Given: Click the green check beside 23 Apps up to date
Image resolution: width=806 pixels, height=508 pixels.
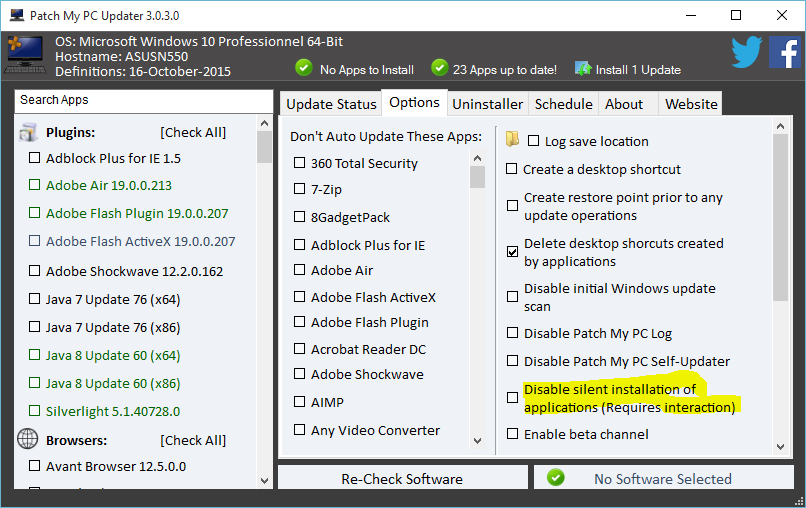Looking at the screenshot, I should pos(439,67).
